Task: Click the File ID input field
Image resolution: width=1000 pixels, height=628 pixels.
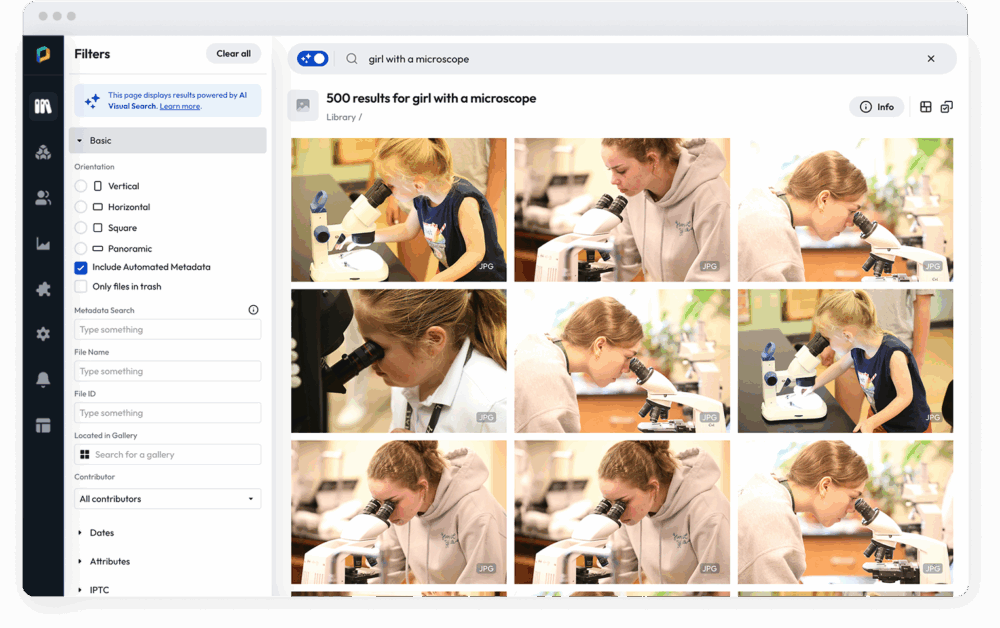Action: (168, 413)
